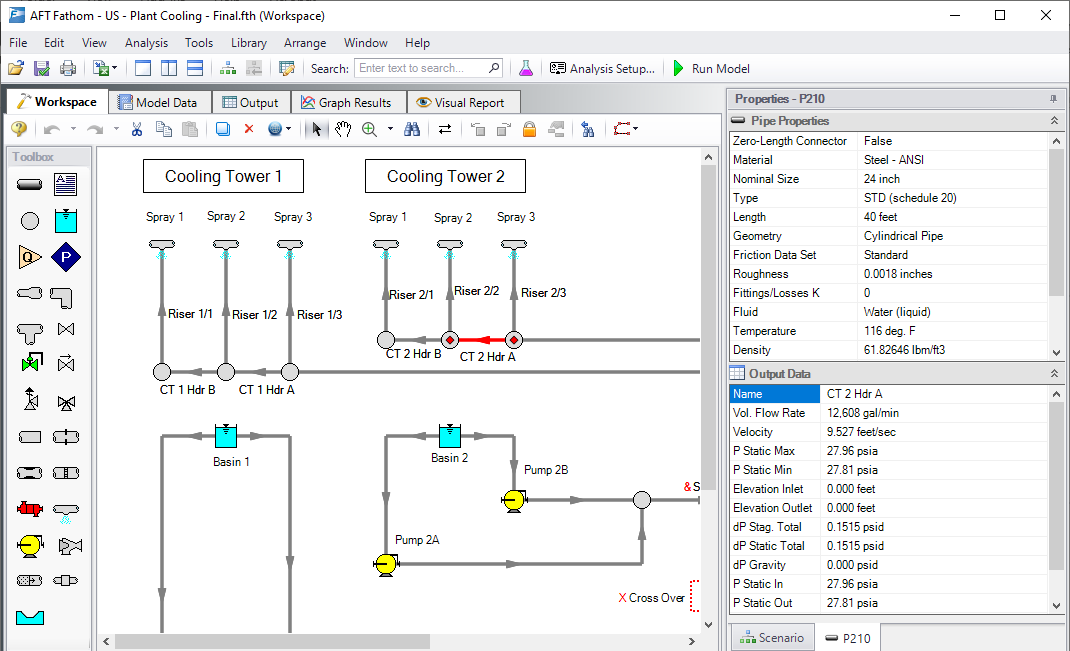Click the Annotation tool in Toolbox

66,184
